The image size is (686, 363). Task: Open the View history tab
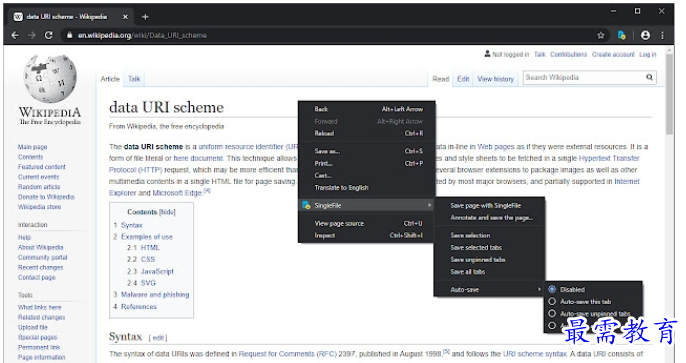pos(495,79)
